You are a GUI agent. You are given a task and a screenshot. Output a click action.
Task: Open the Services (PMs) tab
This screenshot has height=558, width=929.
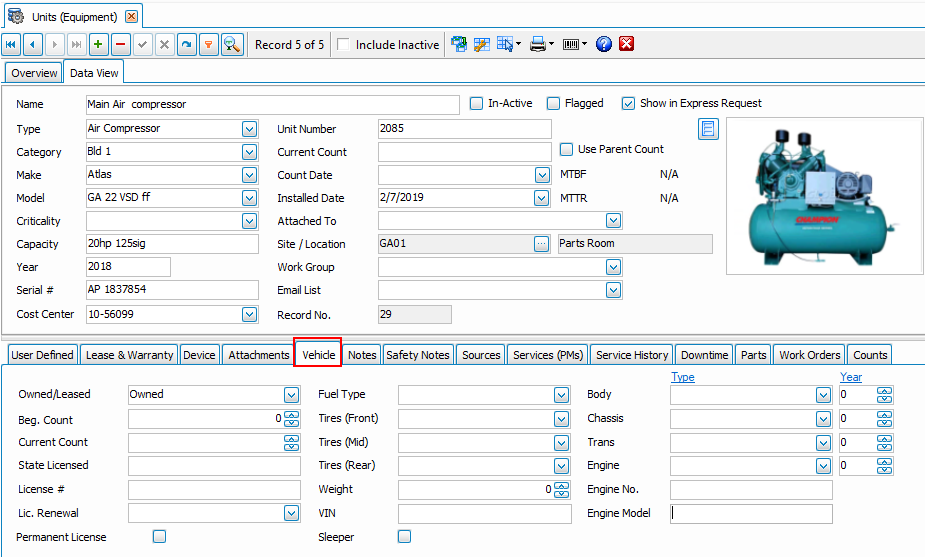point(548,355)
